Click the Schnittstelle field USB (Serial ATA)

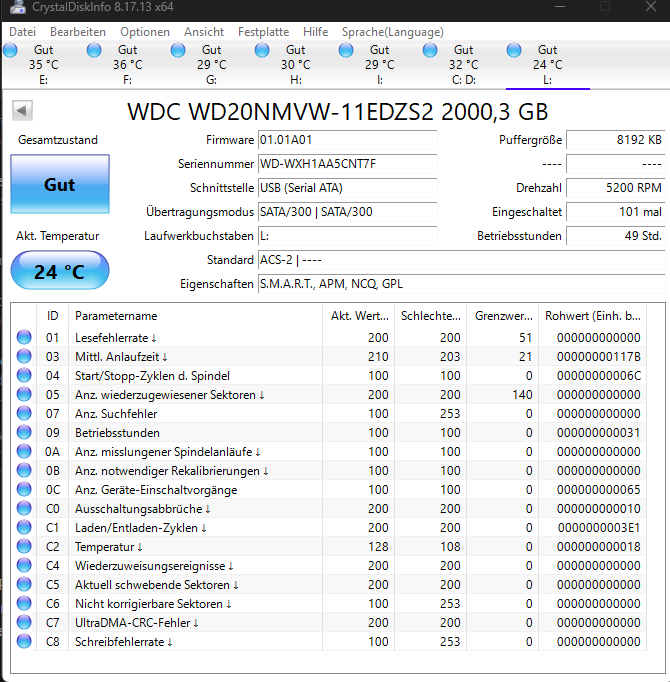click(x=348, y=188)
